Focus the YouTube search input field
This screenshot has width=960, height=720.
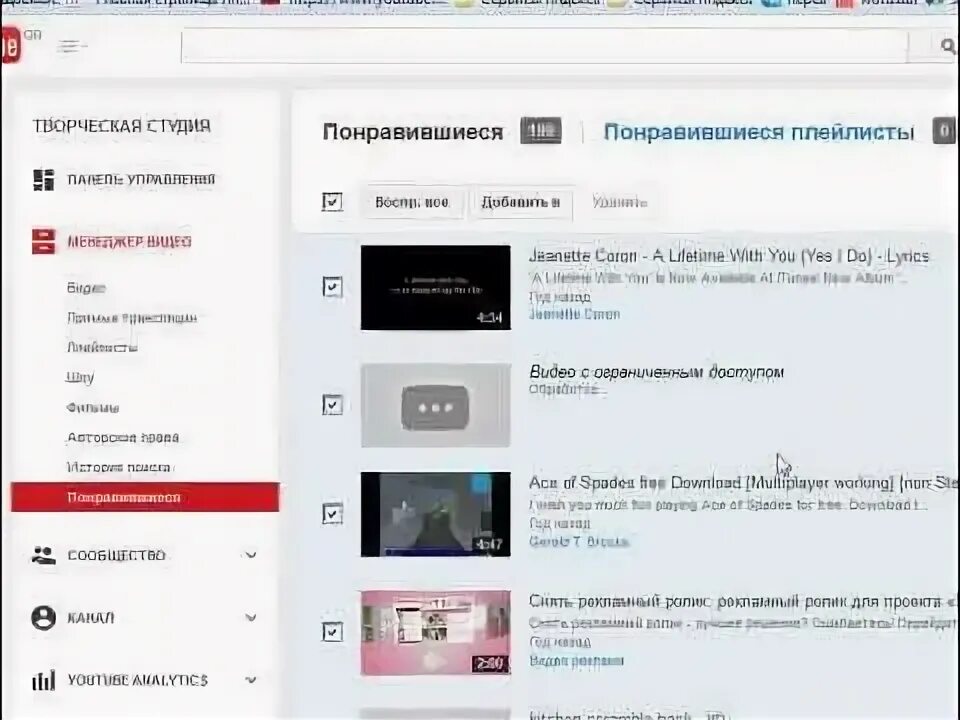click(x=544, y=46)
